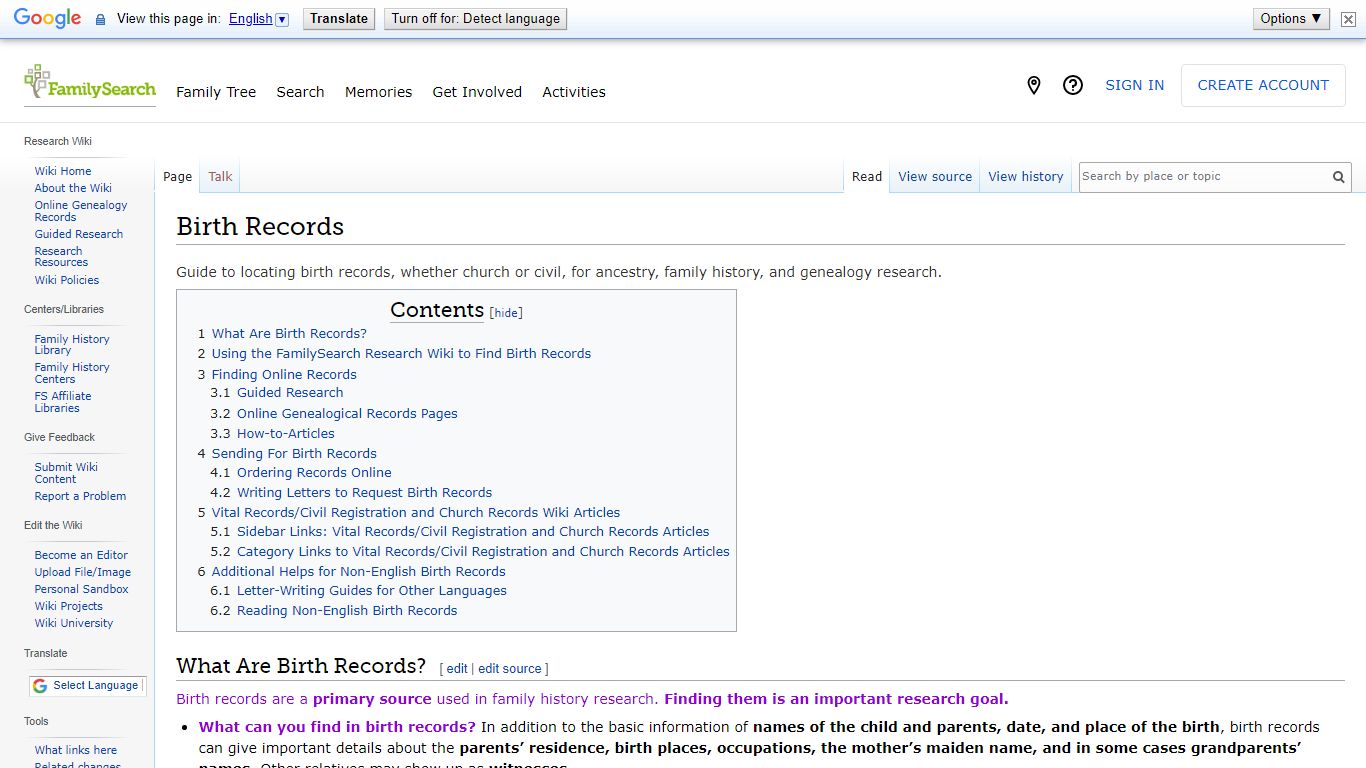This screenshot has width=1366, height=768.
Task: Switch to View history tab
Action: click(1026, 177)
